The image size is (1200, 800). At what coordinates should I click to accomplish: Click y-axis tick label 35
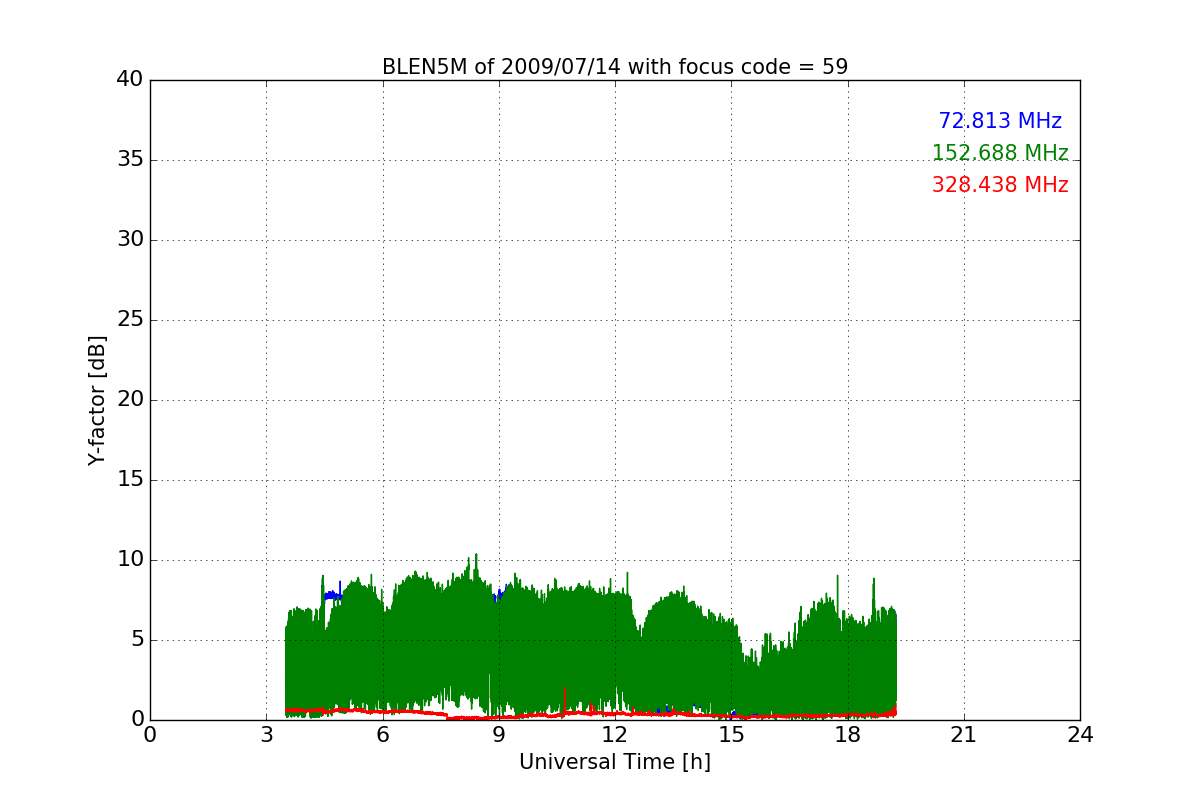point(130,160)
